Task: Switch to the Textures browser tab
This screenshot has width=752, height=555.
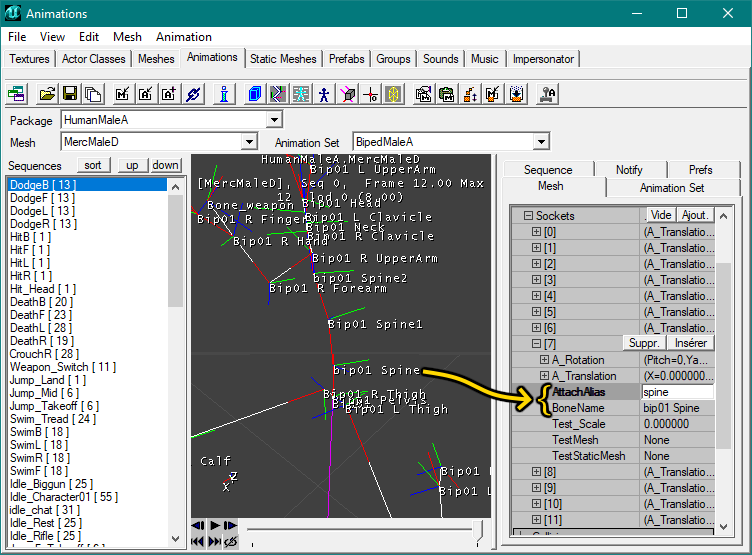Action: pos(29,59)
